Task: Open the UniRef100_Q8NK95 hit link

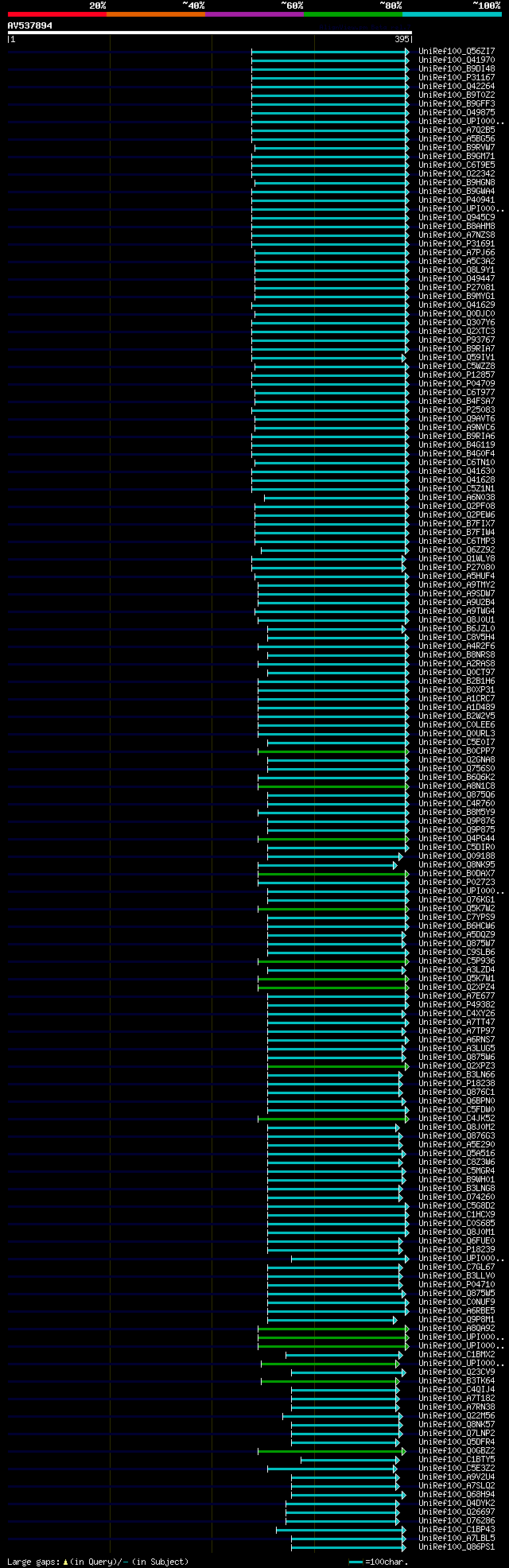Action: pos(457,864)
